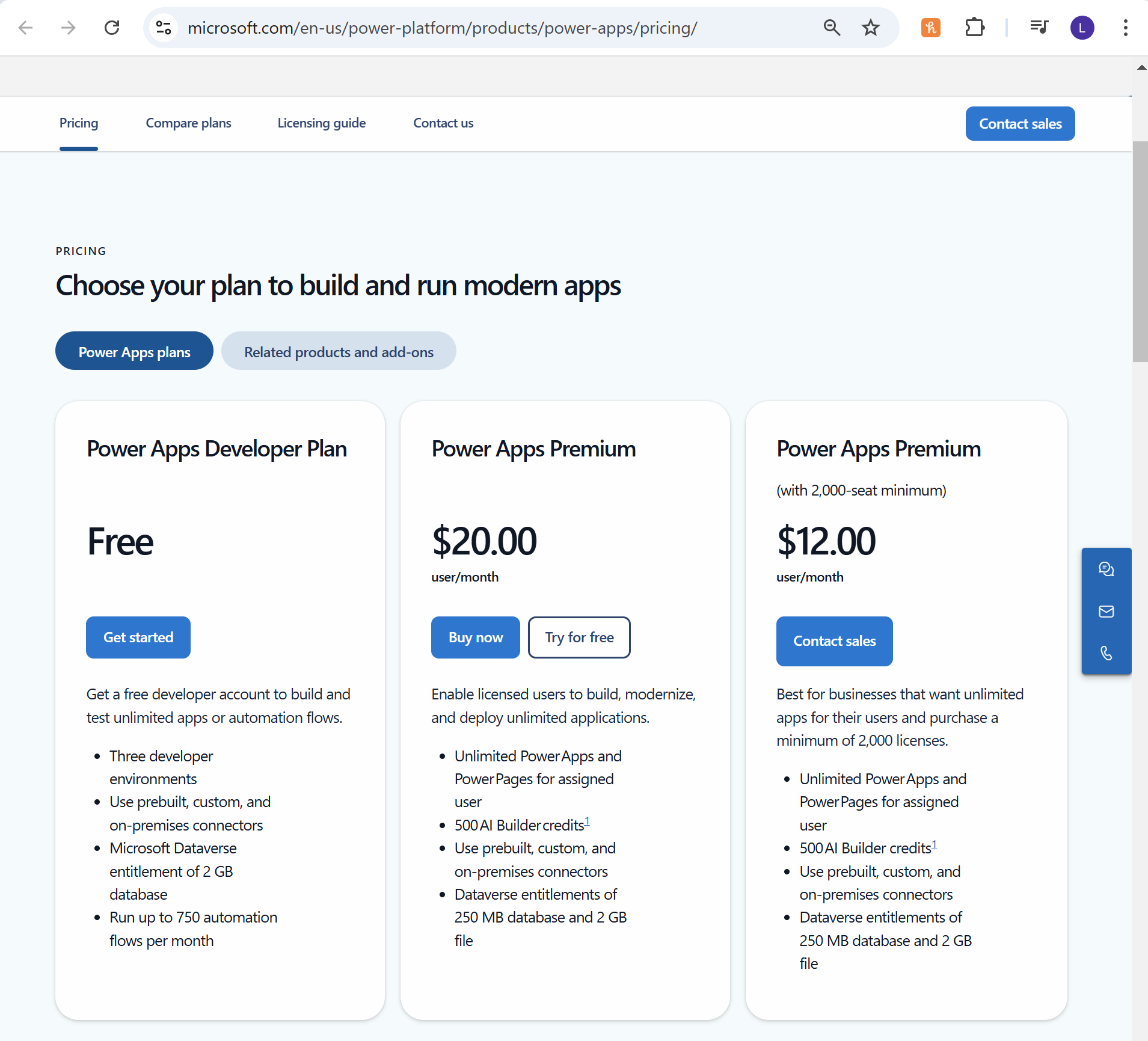Open the media control icon

(1039, 28)
